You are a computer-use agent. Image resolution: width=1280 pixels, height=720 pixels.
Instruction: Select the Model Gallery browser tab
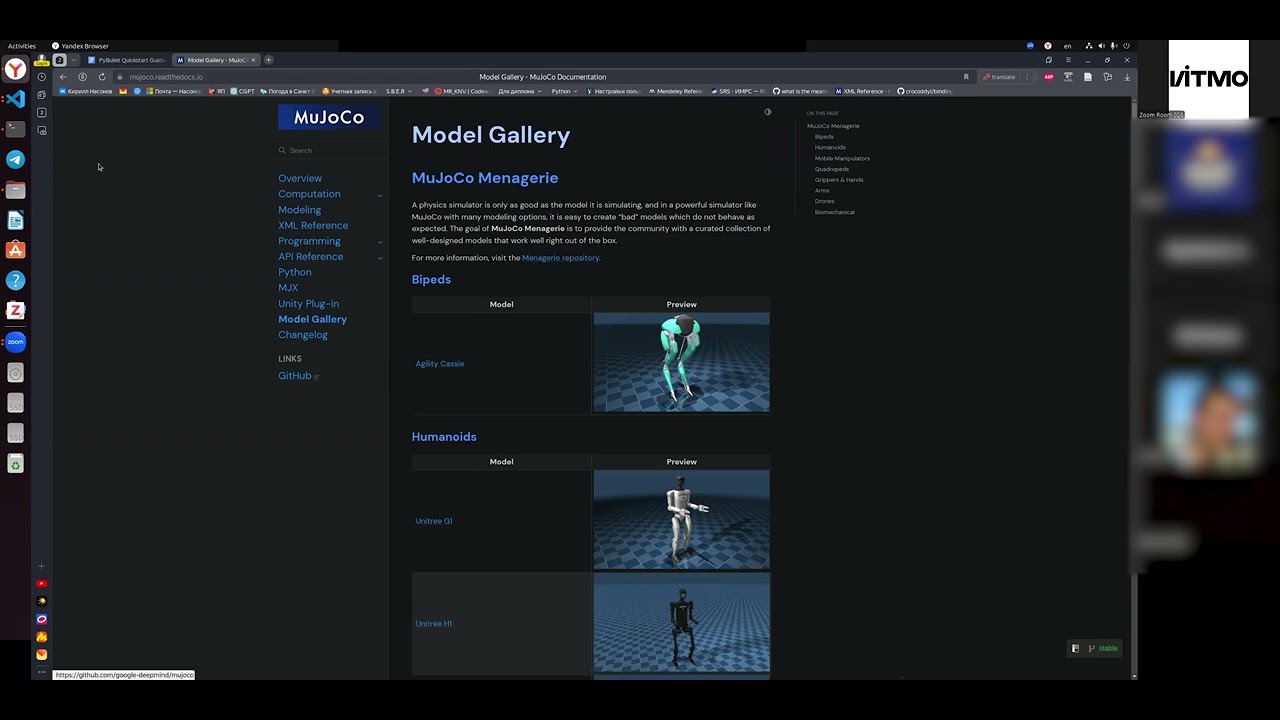214,60
